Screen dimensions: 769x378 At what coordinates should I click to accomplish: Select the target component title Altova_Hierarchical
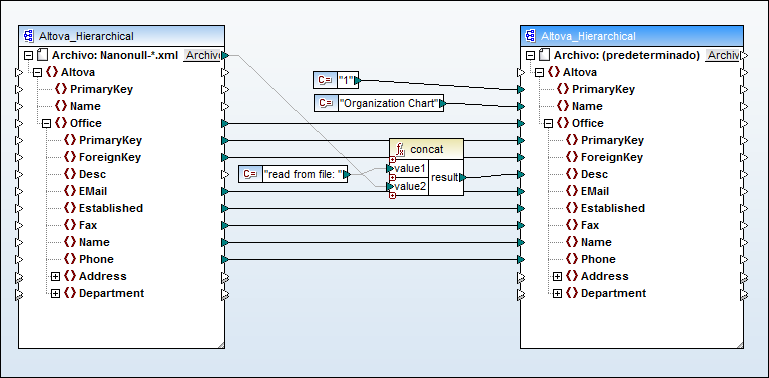pos(589,36)
